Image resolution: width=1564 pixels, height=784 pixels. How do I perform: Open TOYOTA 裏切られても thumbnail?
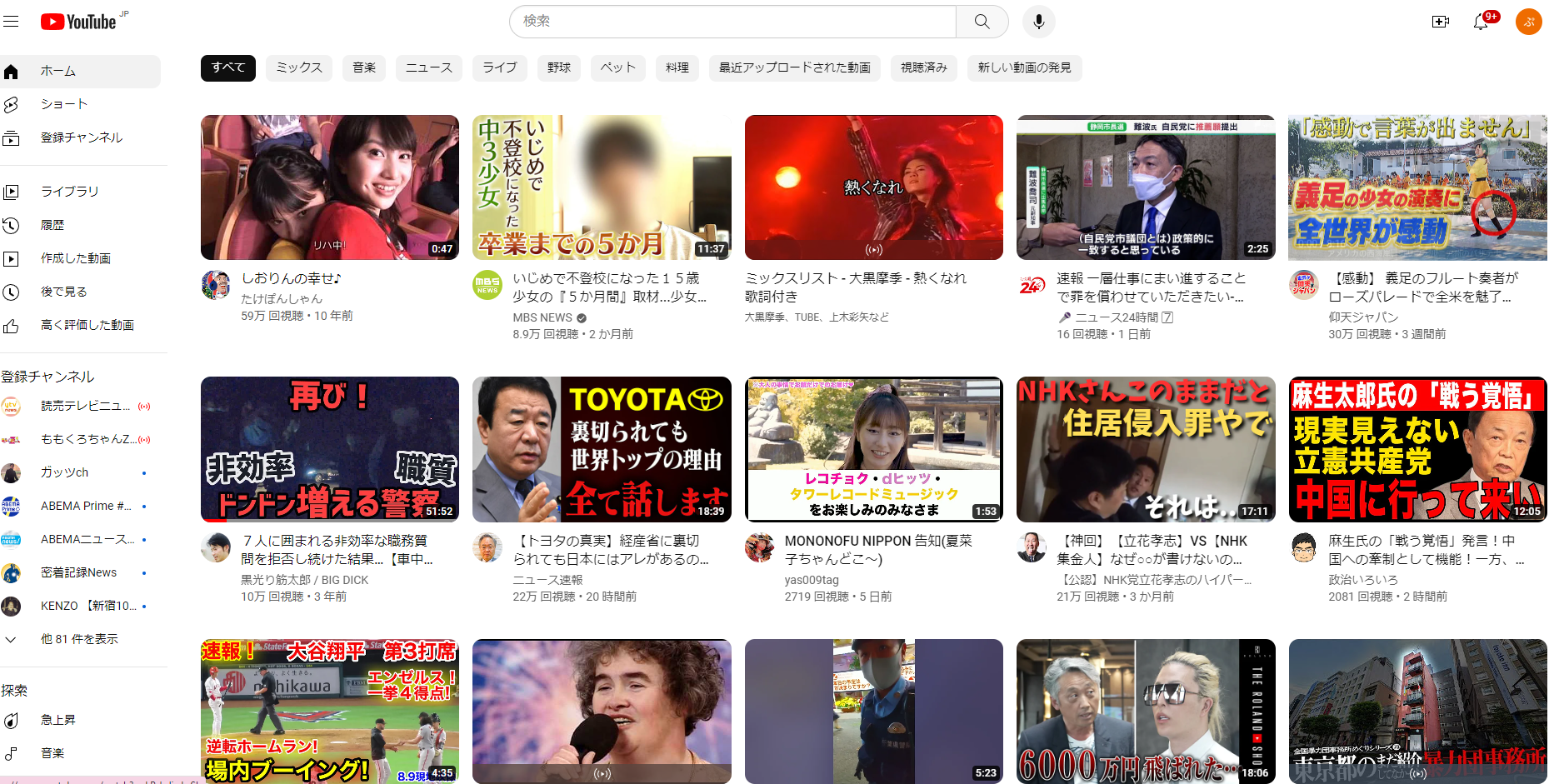tap(602, 450)
